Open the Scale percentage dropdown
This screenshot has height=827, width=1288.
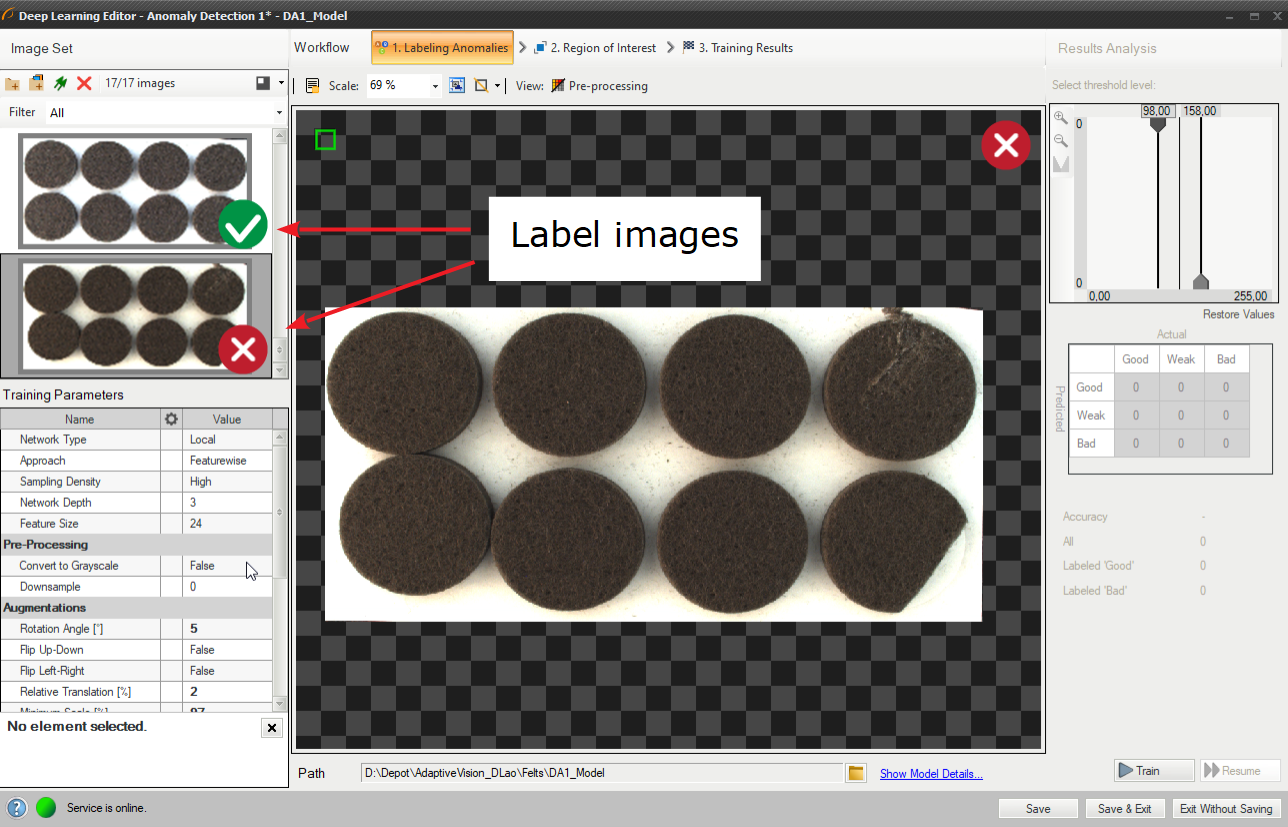pyautogui.click(x=435, y=86)
